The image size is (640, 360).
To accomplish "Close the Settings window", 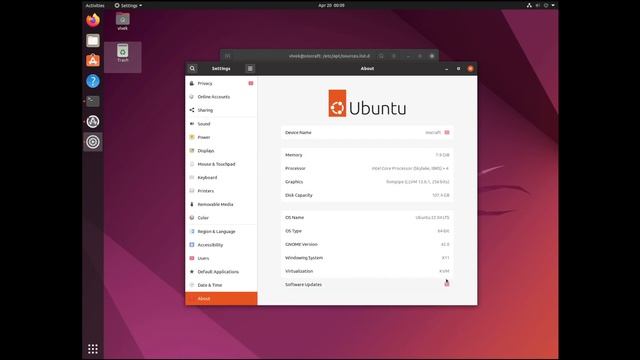I will 470,69.
